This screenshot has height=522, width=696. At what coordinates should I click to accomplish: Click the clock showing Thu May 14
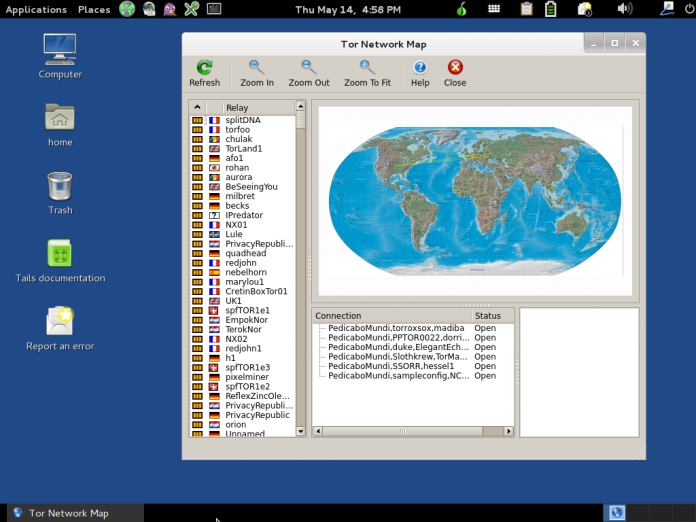pyautogui.click(x=348, y=9)
